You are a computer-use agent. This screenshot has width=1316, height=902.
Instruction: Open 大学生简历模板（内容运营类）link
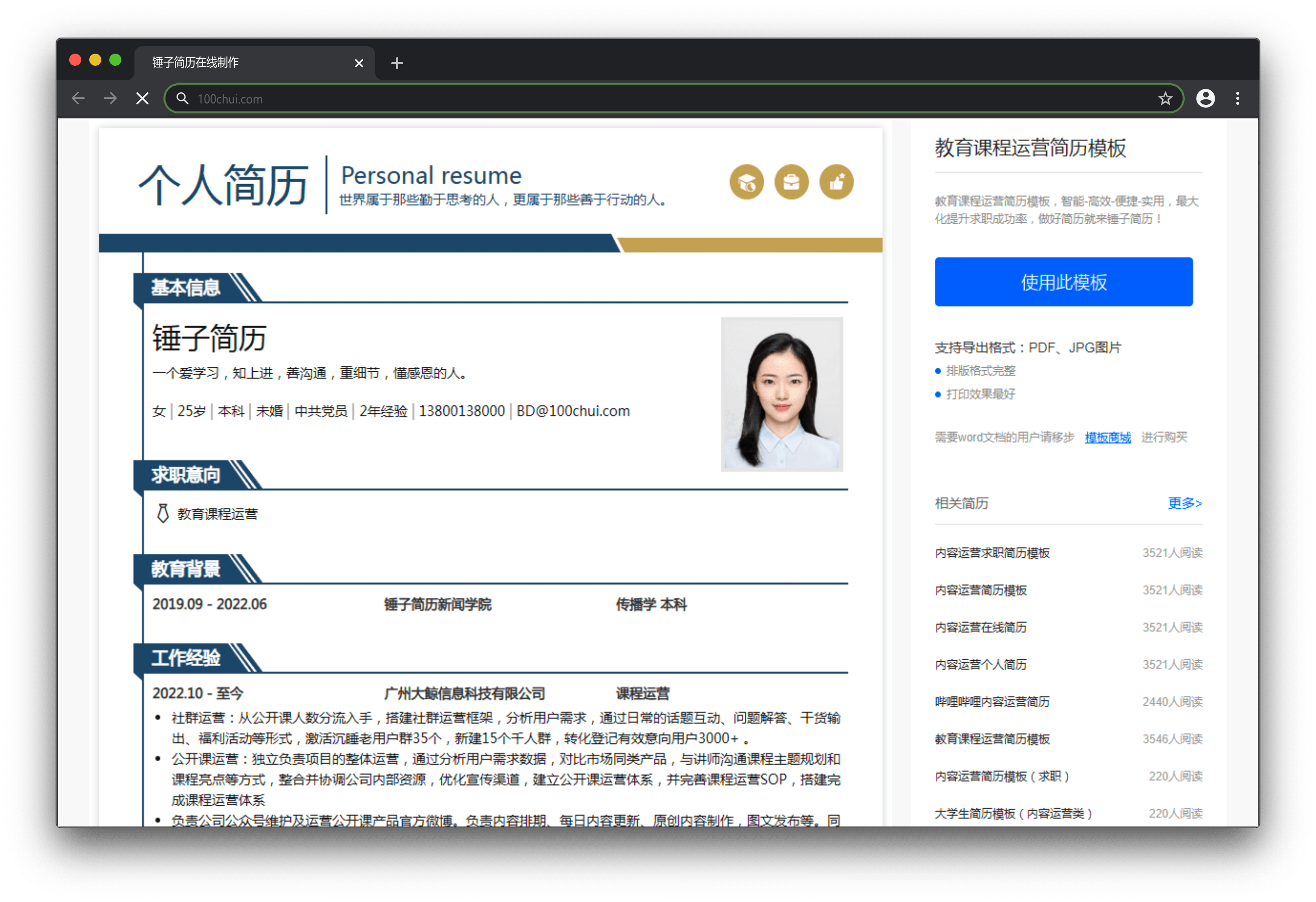pos(1013,814)
